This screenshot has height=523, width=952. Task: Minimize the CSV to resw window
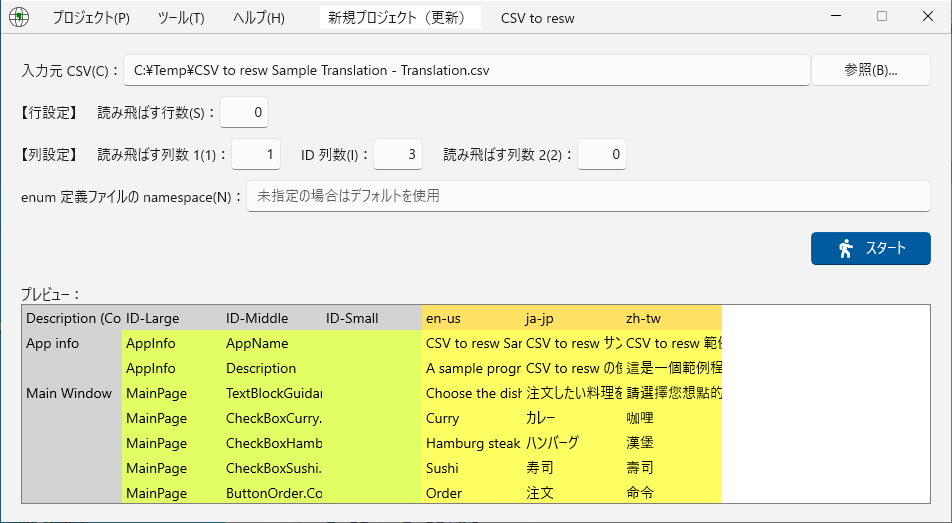[x=836, y=16]
